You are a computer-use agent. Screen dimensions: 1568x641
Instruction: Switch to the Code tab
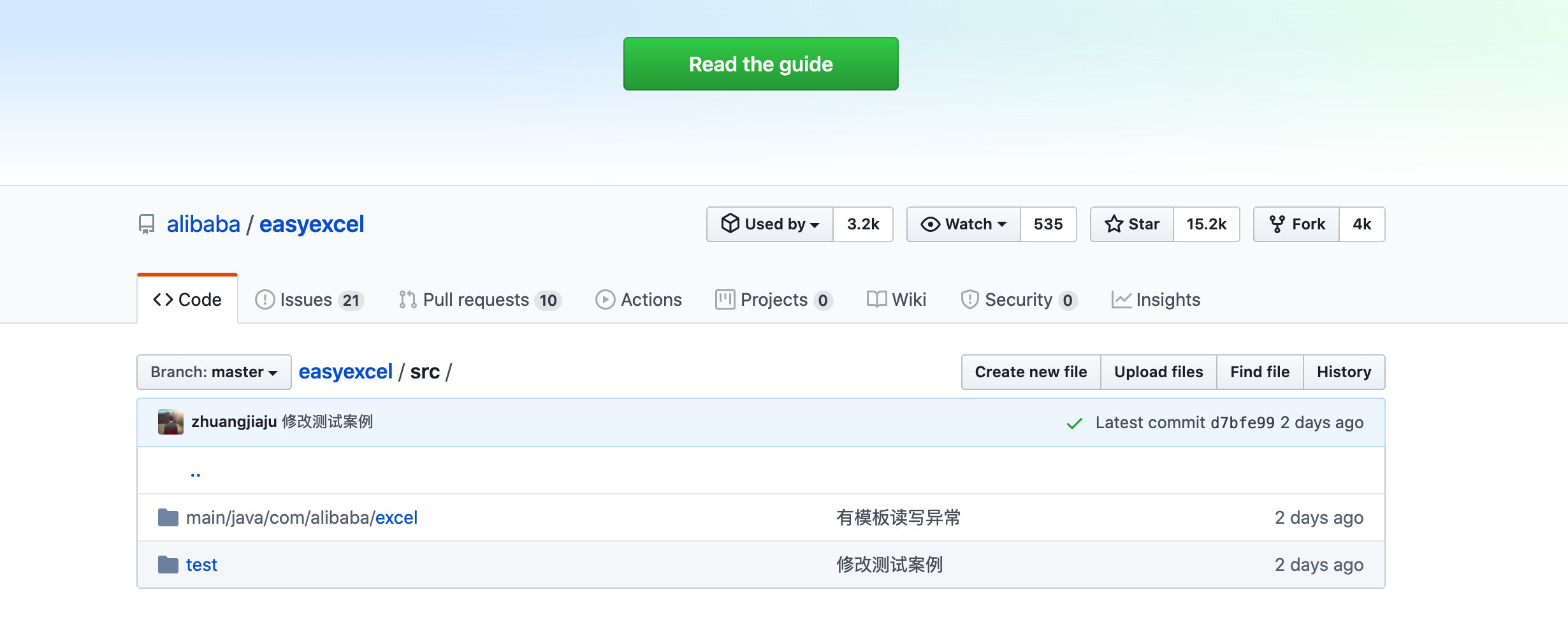[x=187, y=299]
